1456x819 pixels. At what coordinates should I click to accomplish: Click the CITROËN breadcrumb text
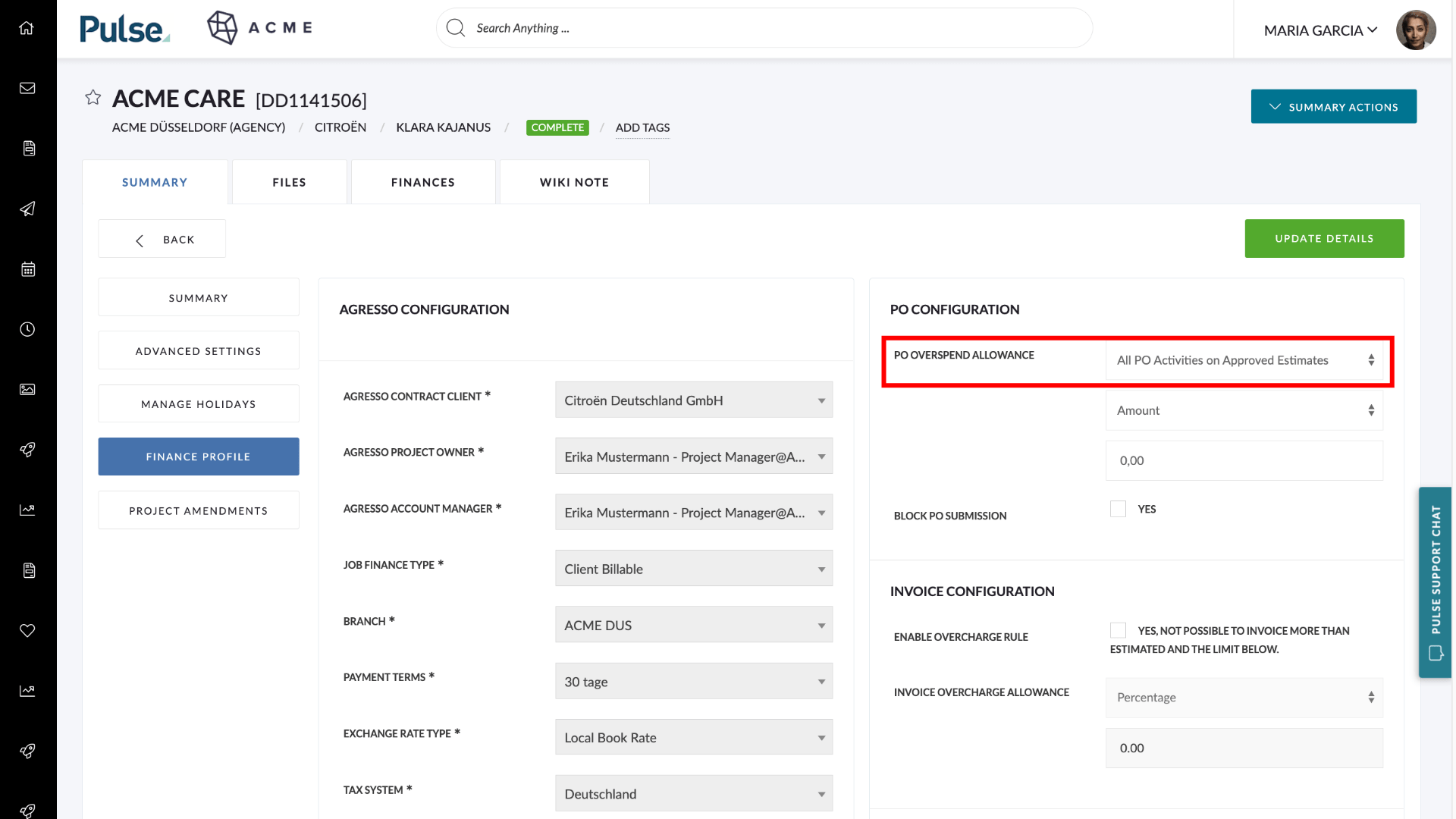340,127
